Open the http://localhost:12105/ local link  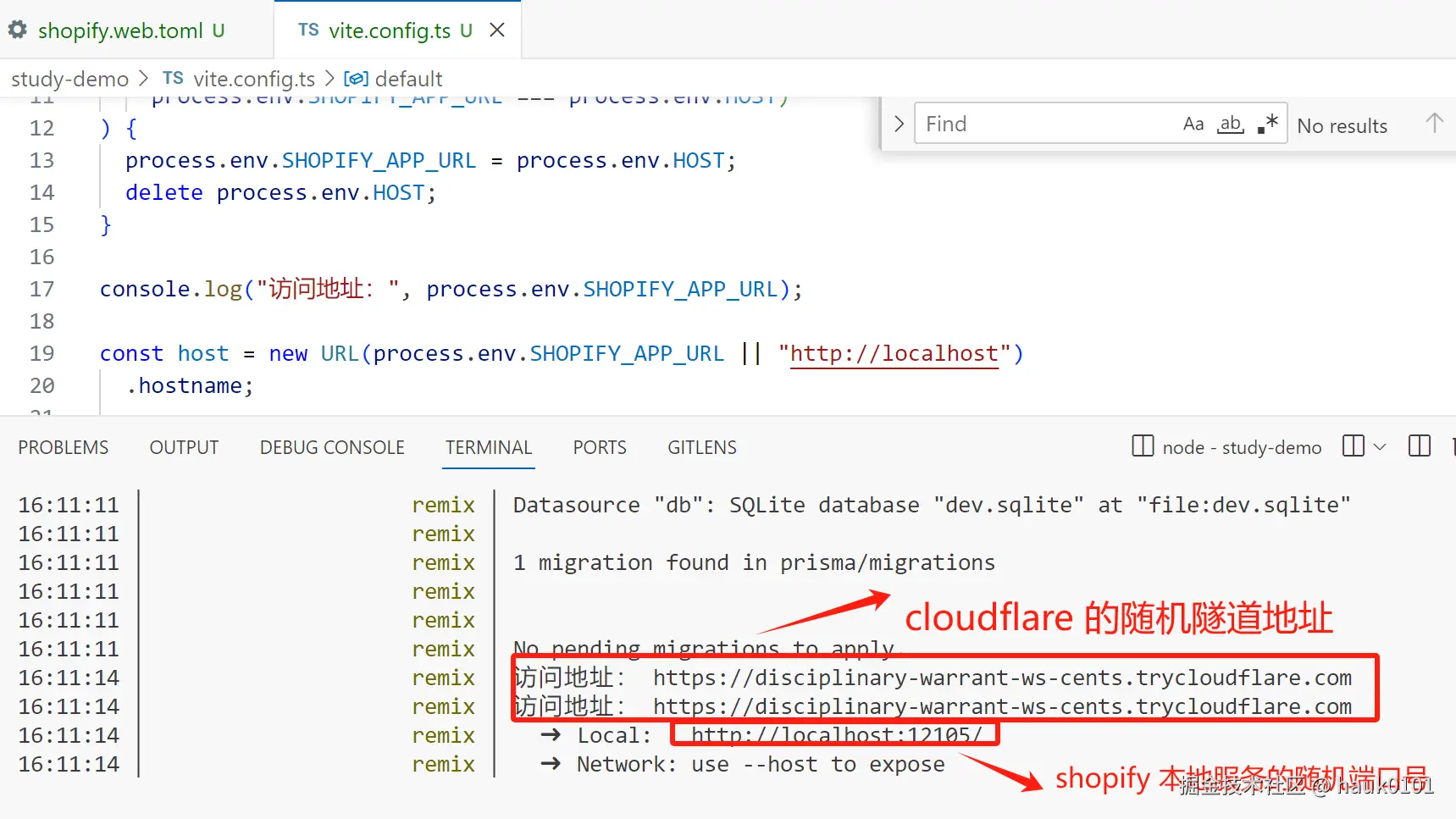[x=837, y=735]
